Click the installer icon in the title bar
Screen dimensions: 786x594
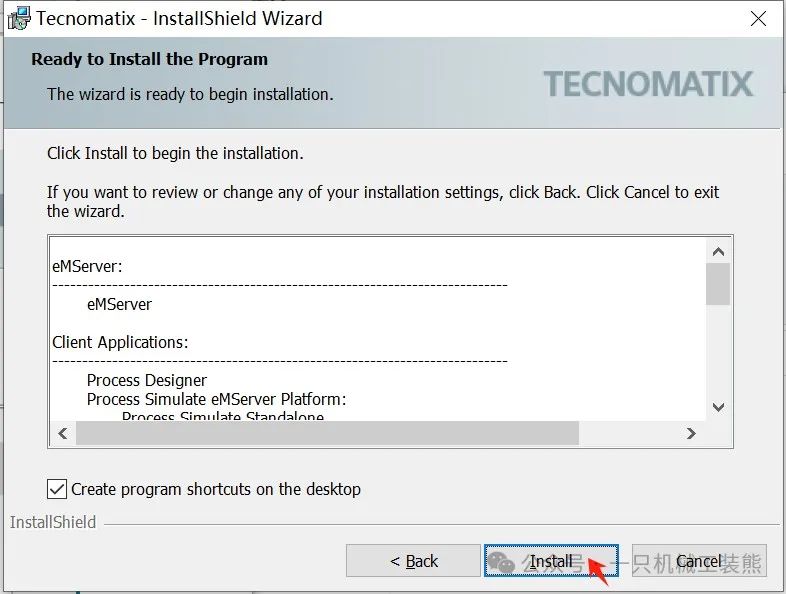18,18
